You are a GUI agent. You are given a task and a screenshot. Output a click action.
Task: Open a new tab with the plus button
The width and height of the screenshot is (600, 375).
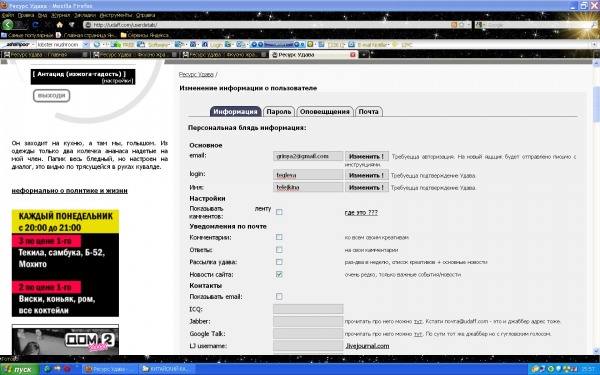point(364,55)
